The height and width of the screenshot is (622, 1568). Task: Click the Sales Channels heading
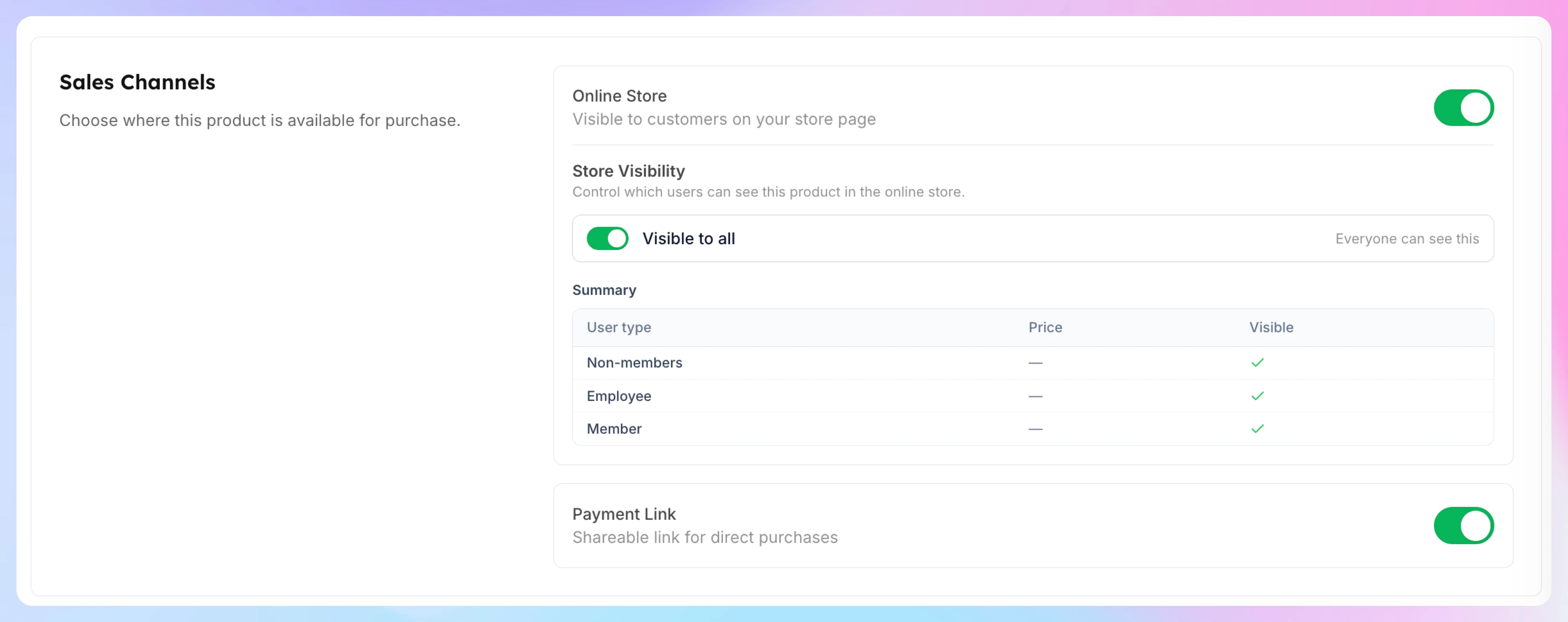click(137, 82)
